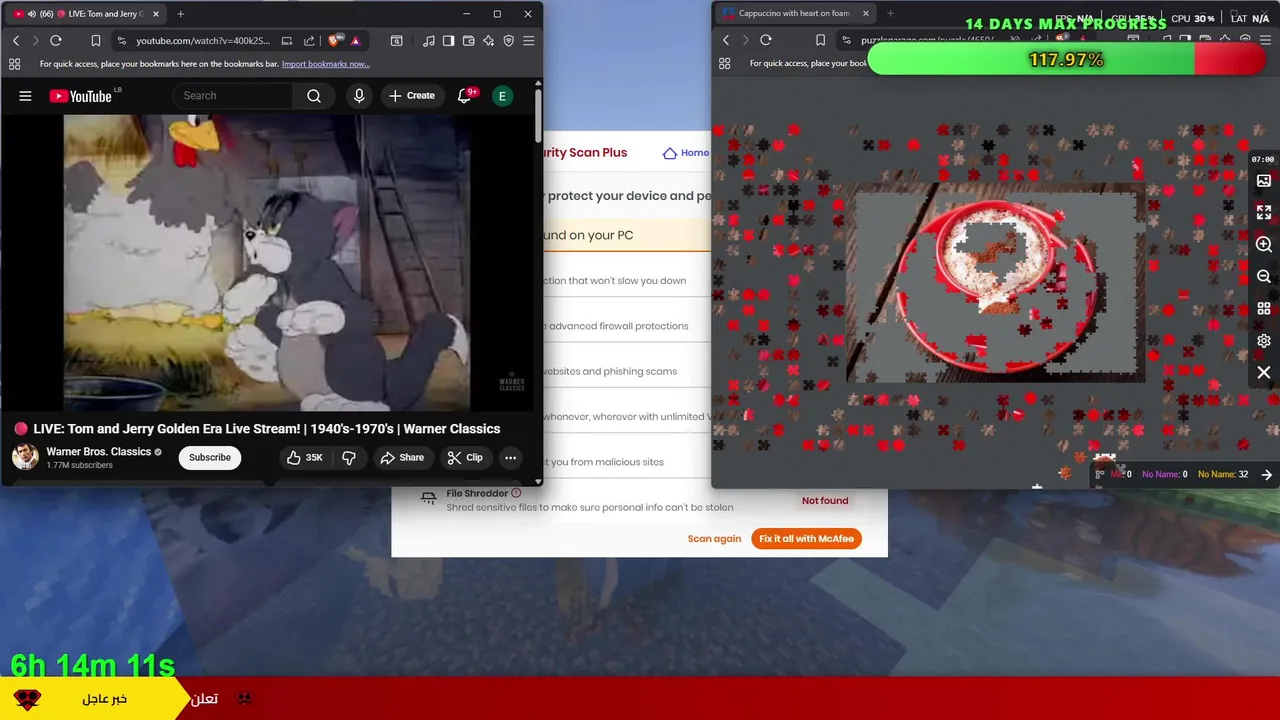The width and height of the screenshot is (1280, 720).
Task: Click the File Shredder info icon
Action: pos(516,493)
